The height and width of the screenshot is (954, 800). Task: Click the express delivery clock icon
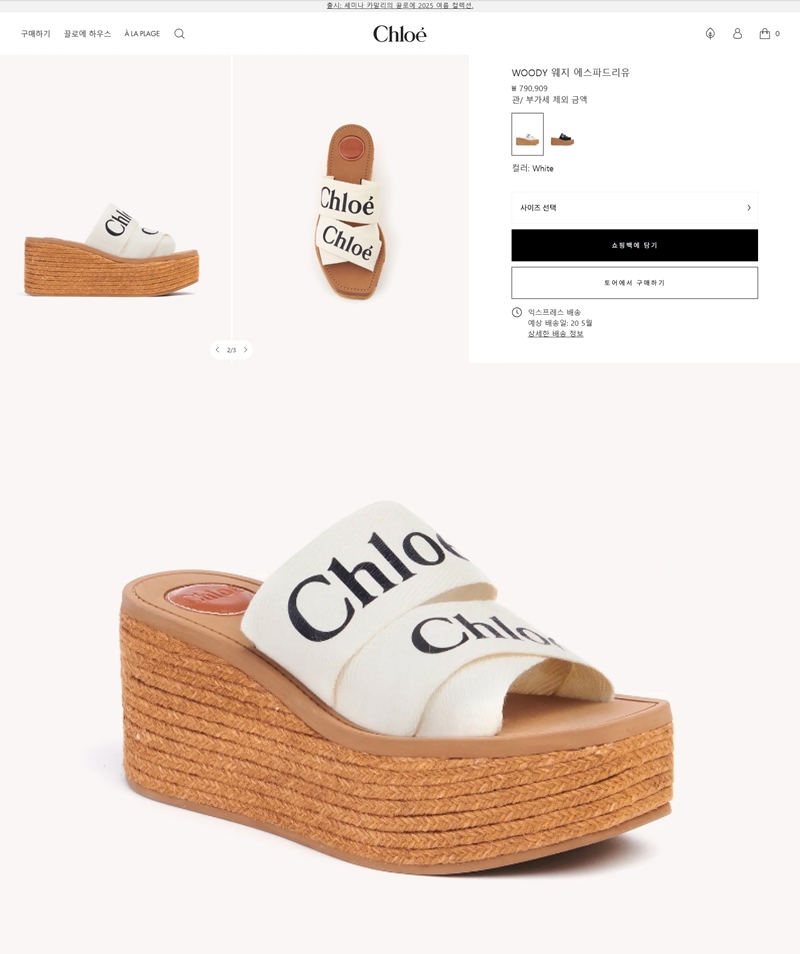pyautogui.click(x=517, y=312)
